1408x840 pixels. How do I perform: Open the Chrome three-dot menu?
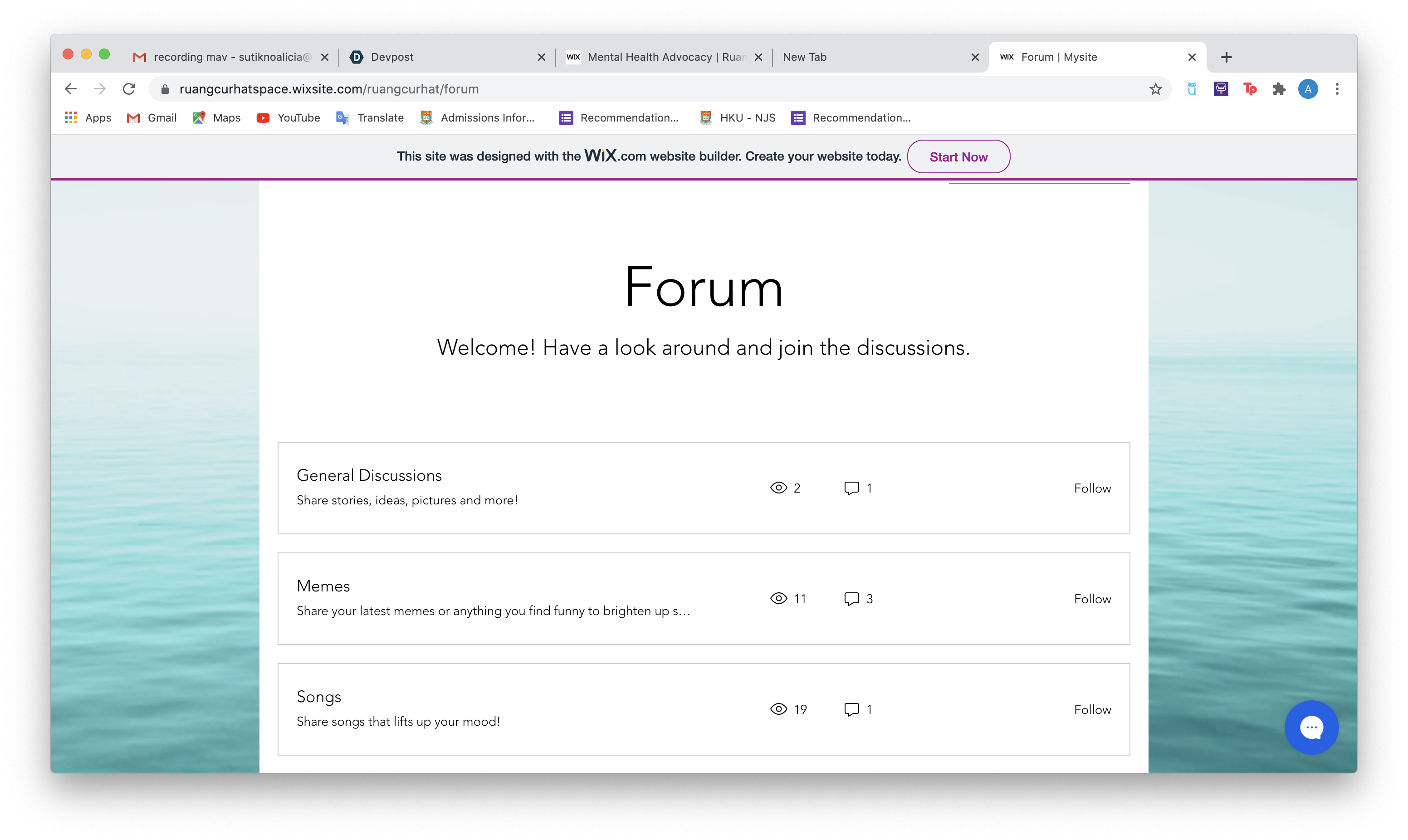(1337, 89)
